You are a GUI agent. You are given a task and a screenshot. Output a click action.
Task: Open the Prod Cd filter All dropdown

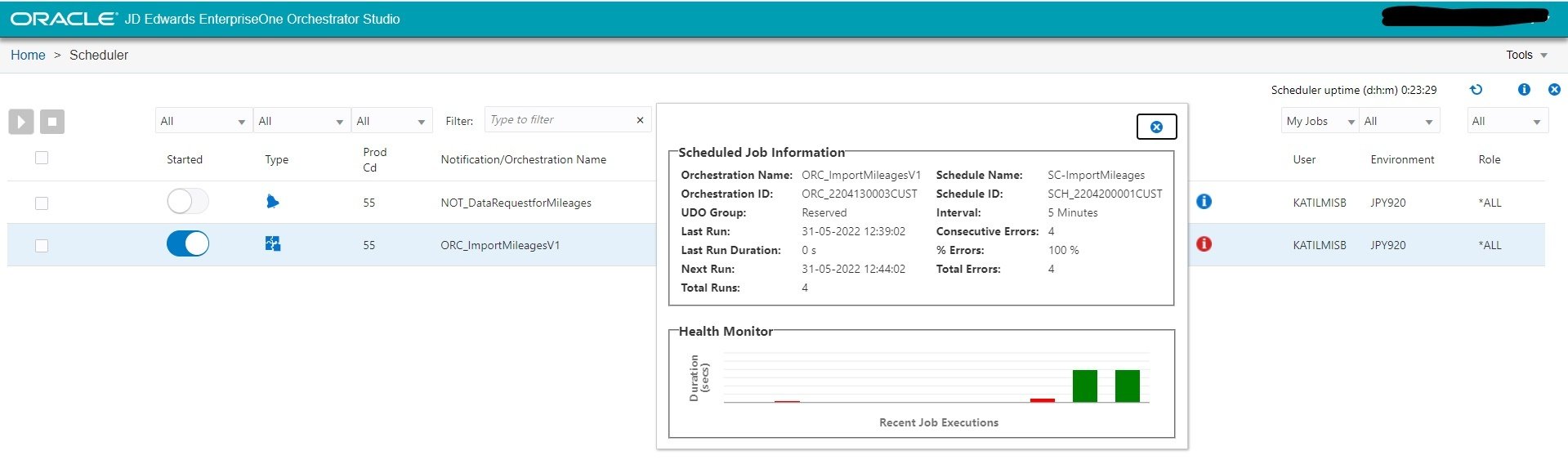pyautogui.click(x=391, y=121)
